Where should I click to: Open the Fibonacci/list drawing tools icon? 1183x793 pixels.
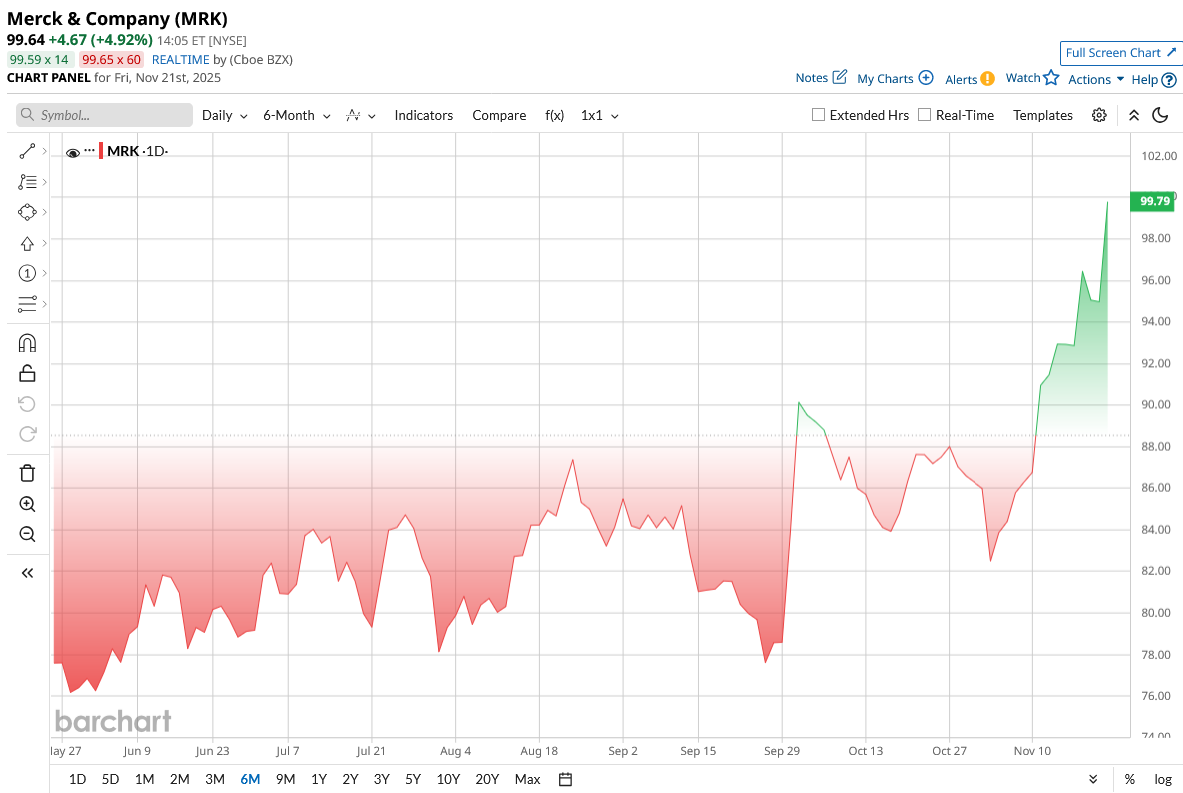pyautogui.click(x=27, y=182)
